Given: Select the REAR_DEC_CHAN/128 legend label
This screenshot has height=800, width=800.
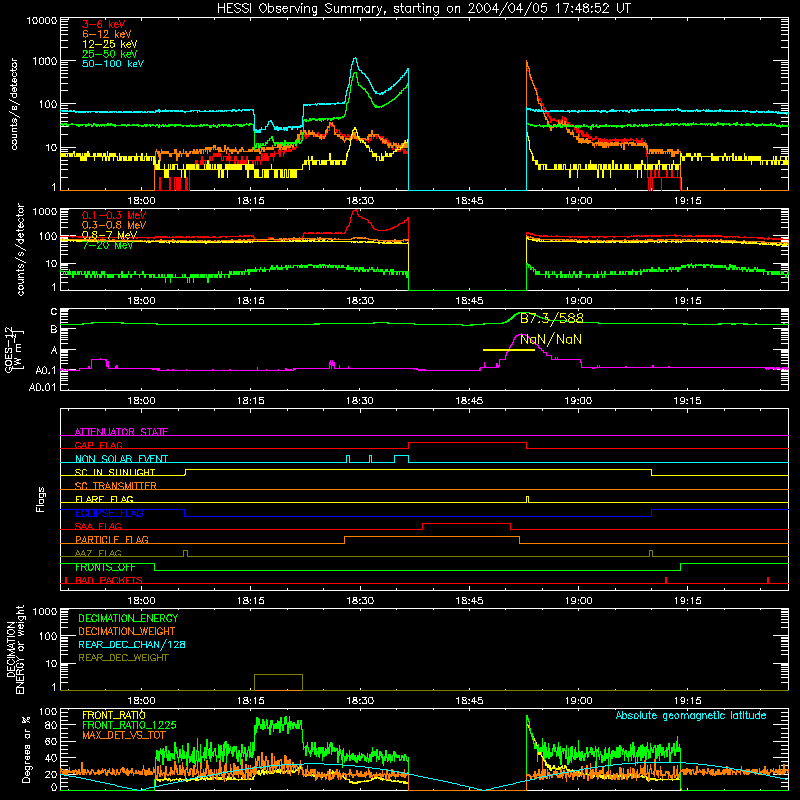Looking at the screenshot, I should coord(132,645).
